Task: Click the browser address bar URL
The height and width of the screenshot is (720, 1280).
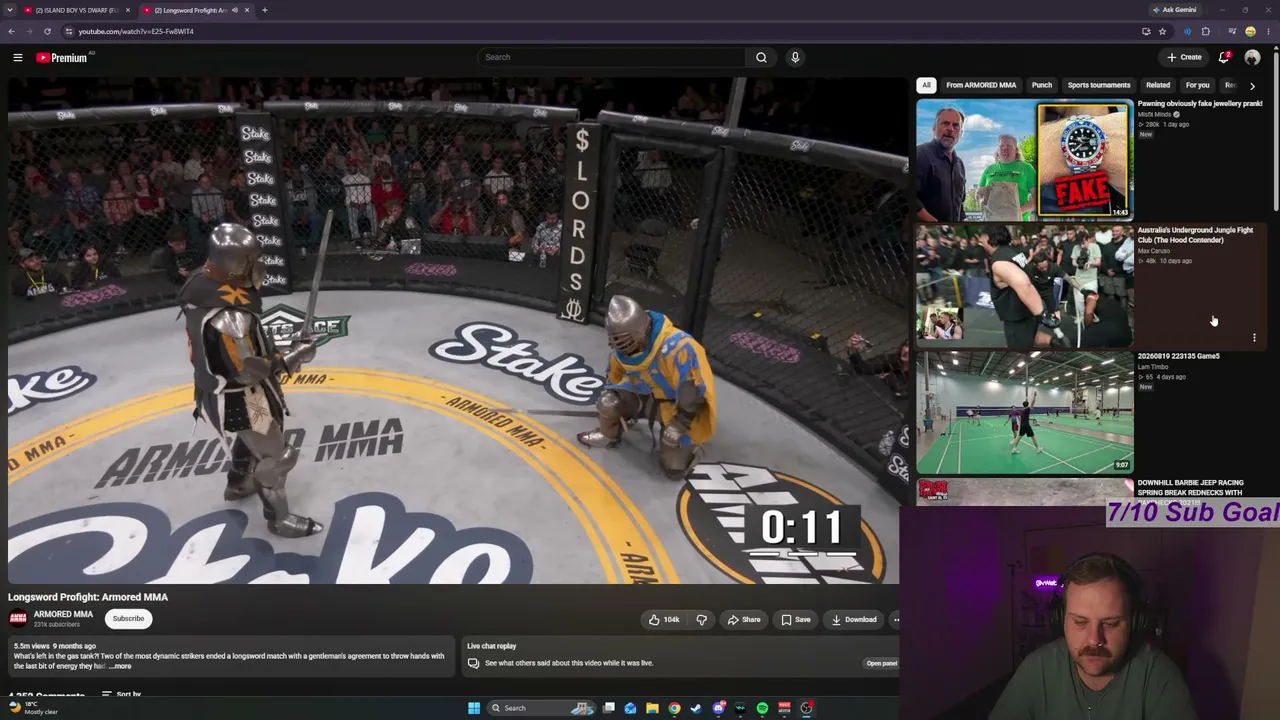Action: pos(136,31)
